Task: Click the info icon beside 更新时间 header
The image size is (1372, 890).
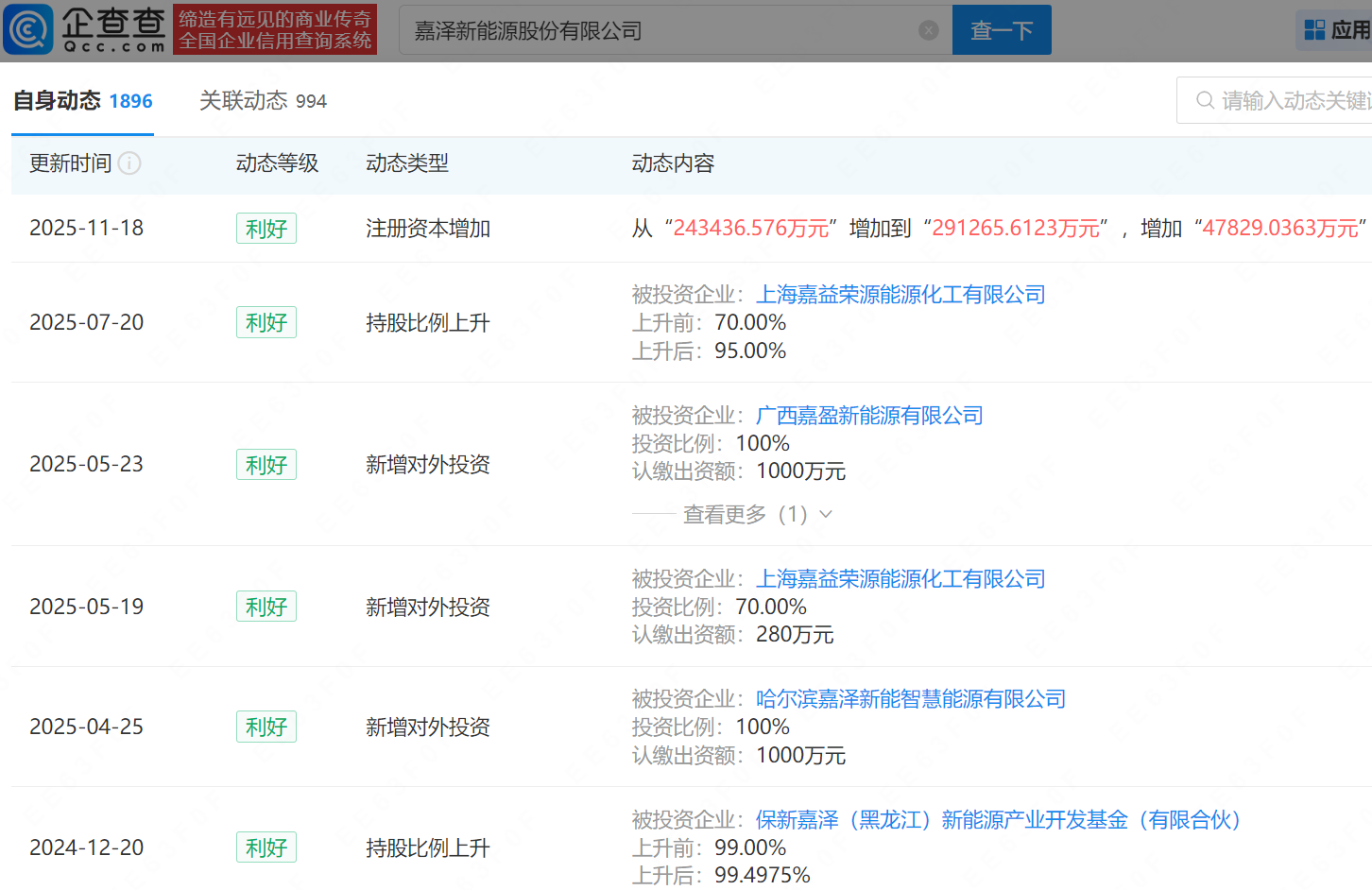Action: (x=129, y=163)
